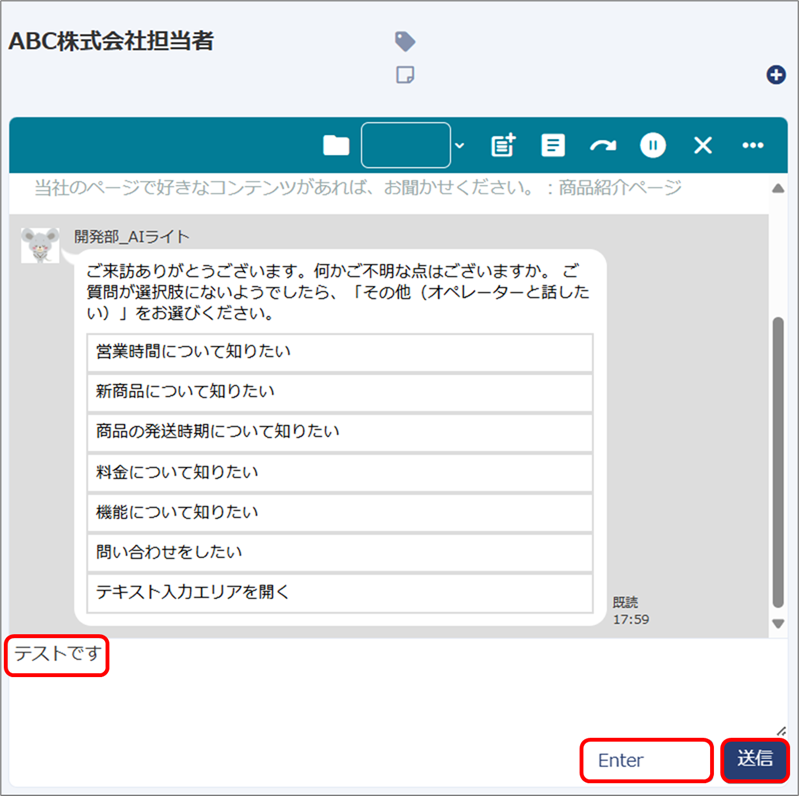This screenshot has height=796, width=799.
Task: Click the mouse avatar of 開発部_AIライト
Action: point(40,245)
